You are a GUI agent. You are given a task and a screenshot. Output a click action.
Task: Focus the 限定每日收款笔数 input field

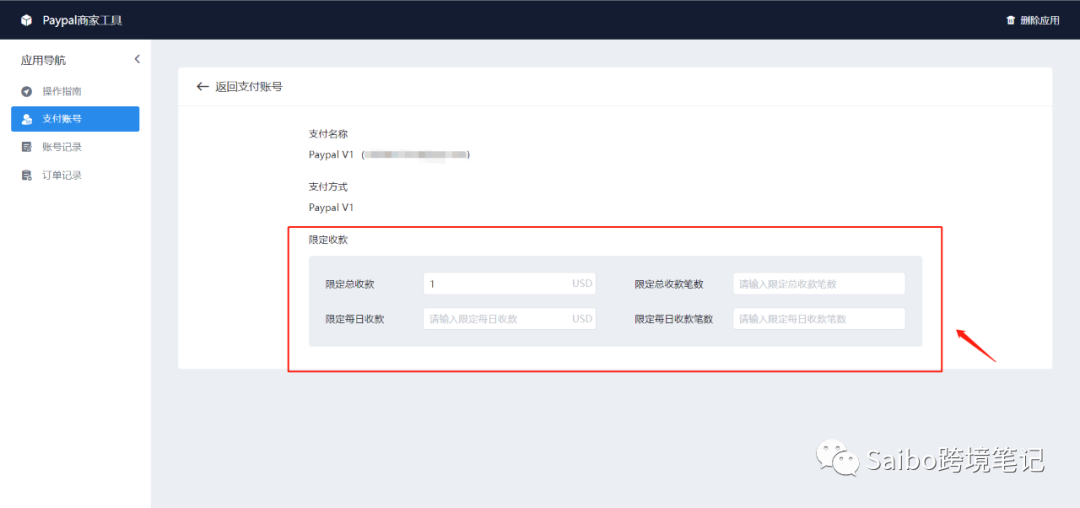[x=819, y=319]
